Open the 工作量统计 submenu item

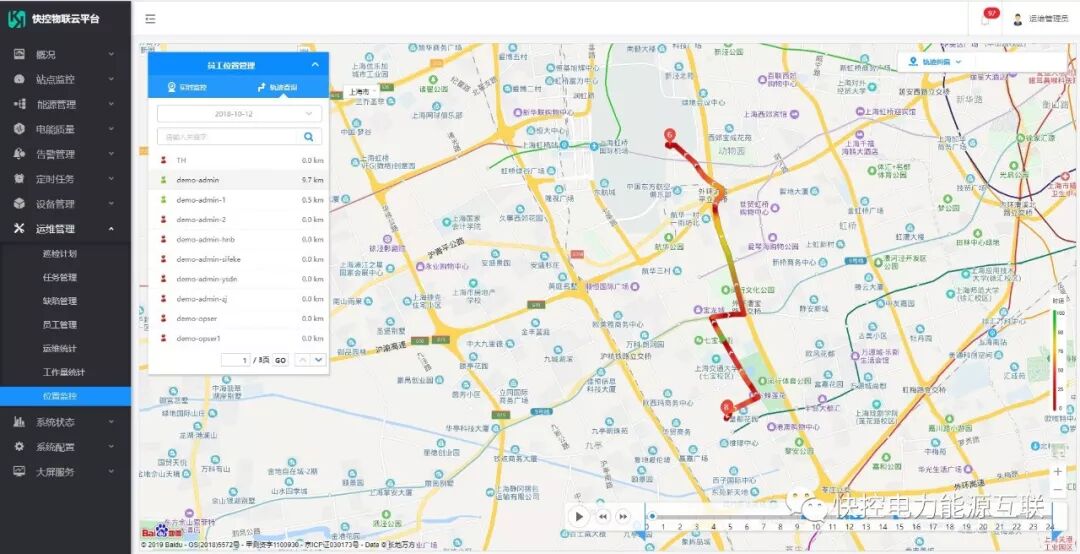pos(65,372)
